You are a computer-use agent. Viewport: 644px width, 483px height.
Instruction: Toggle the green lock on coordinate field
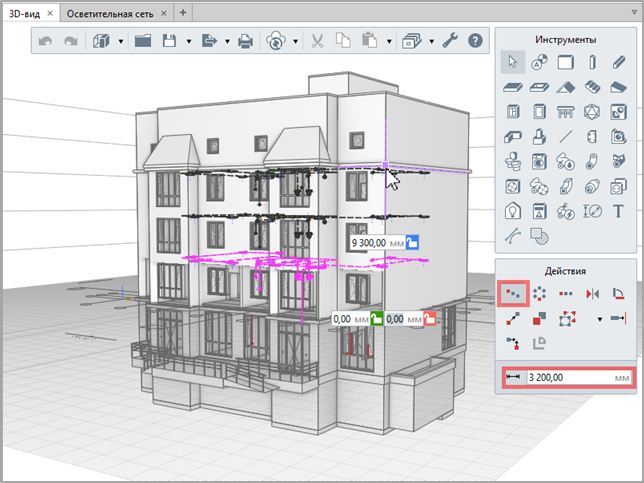[x=377, y=318]
